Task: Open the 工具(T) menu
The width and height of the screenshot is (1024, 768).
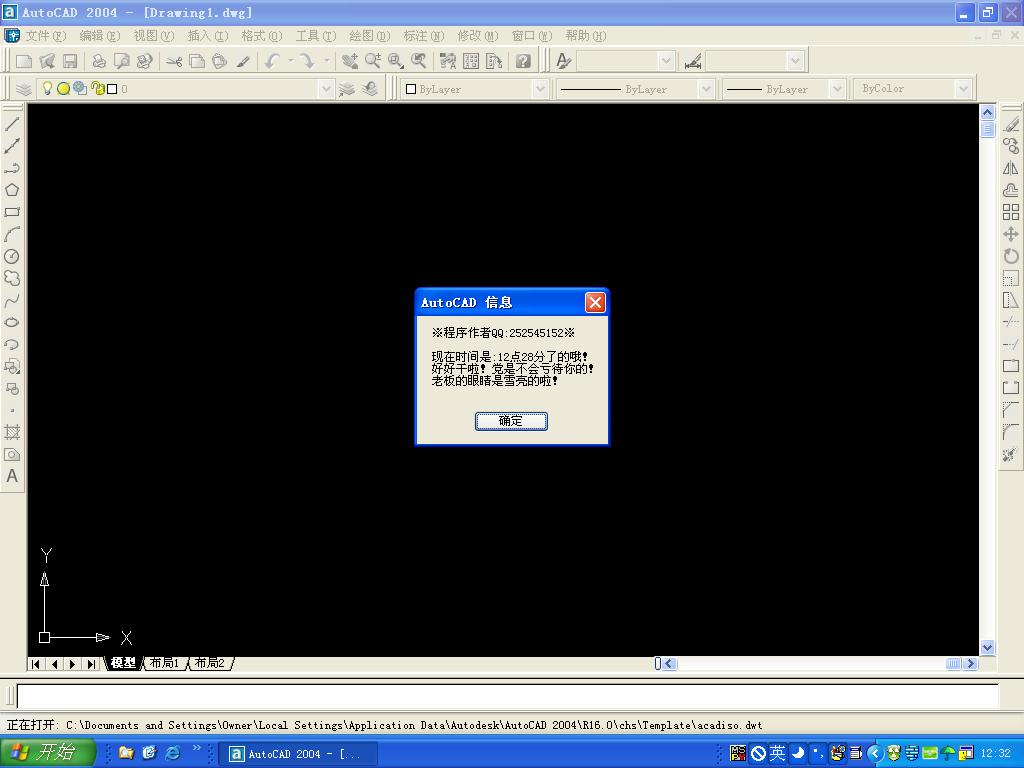Action: (x=315, y=36)
